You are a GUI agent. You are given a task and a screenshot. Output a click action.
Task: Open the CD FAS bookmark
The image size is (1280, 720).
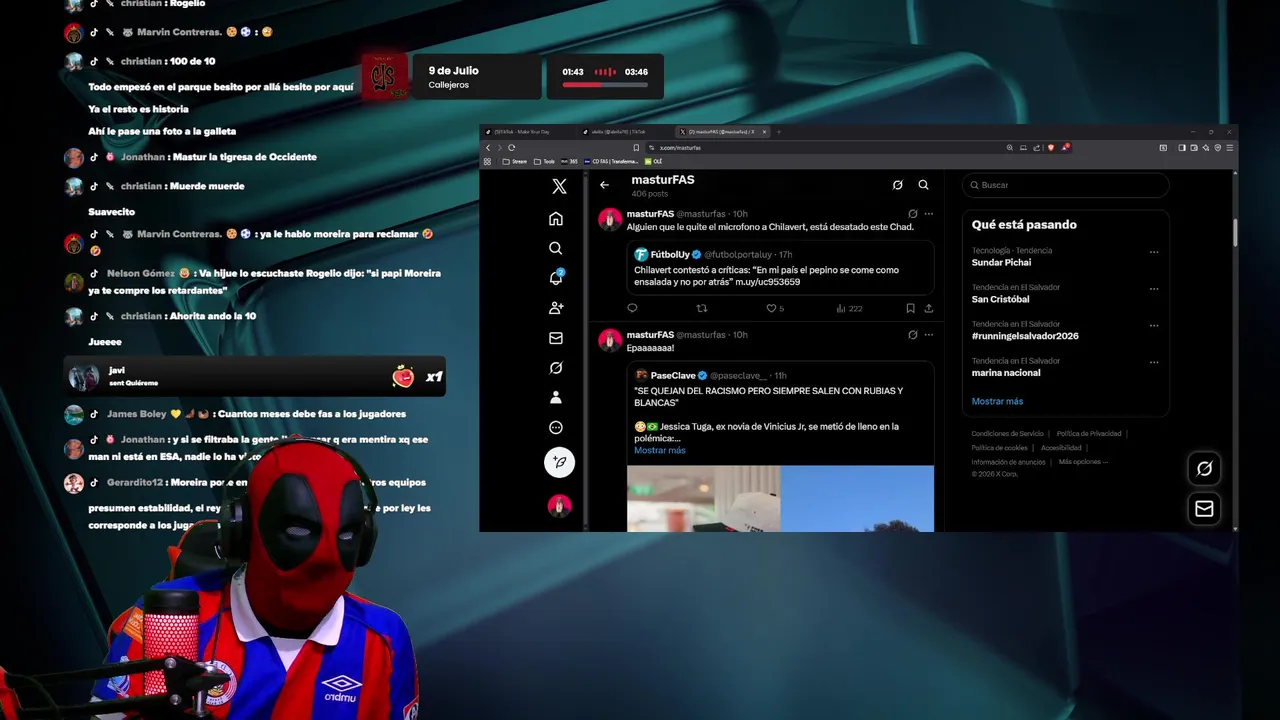[610, 161]
